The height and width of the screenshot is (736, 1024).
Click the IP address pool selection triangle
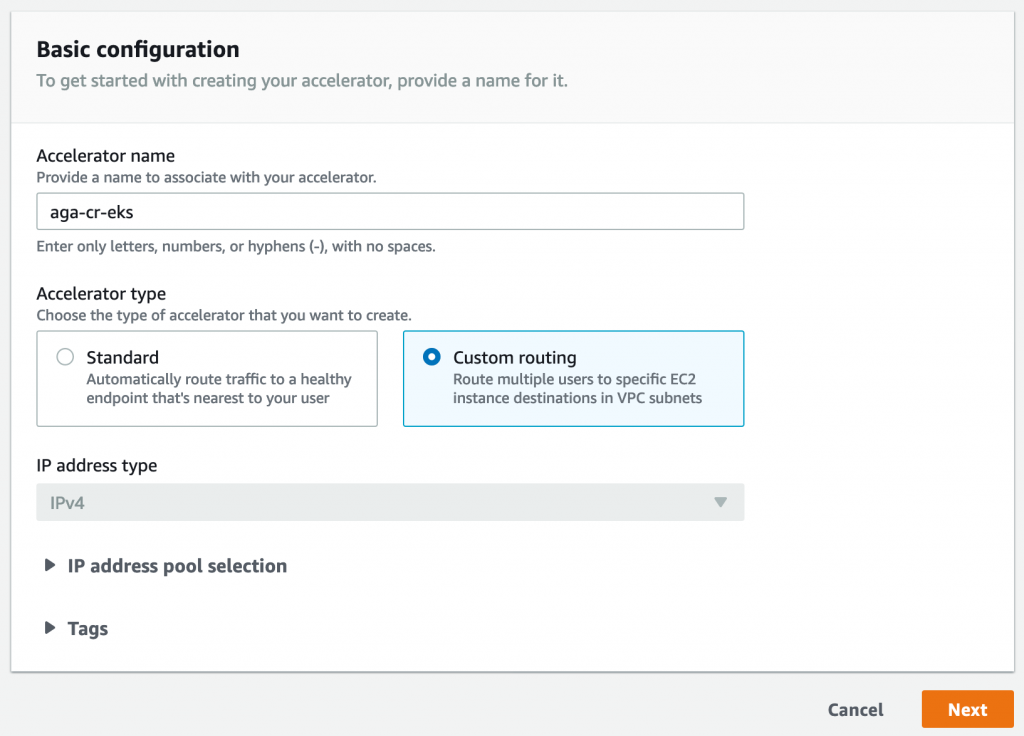pyautogui.click(x=50, y=566)
